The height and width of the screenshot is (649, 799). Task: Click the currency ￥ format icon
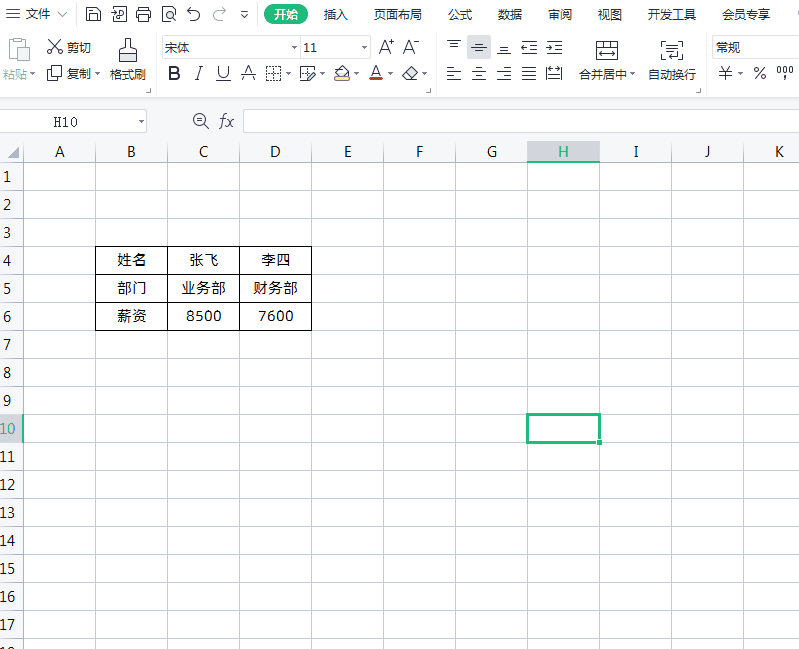click(x=725, y=73)
